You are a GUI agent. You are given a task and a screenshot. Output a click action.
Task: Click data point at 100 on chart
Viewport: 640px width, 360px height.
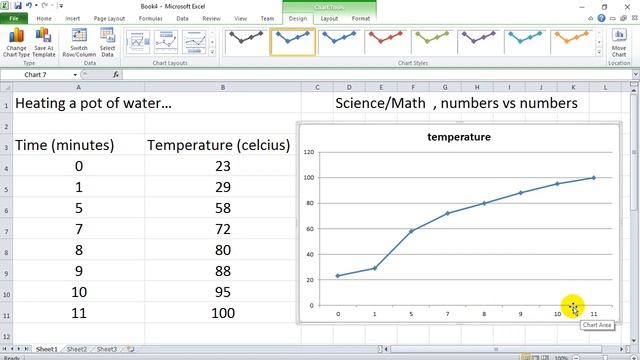pos(594,178)
